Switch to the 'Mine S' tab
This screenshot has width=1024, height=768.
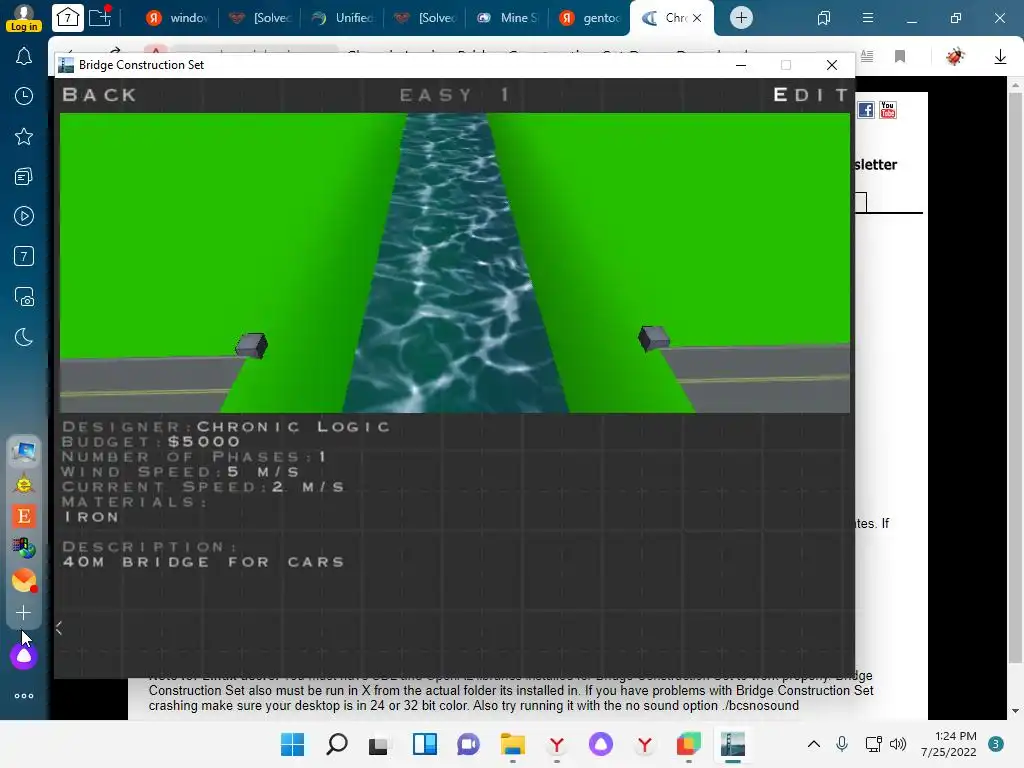507,18
